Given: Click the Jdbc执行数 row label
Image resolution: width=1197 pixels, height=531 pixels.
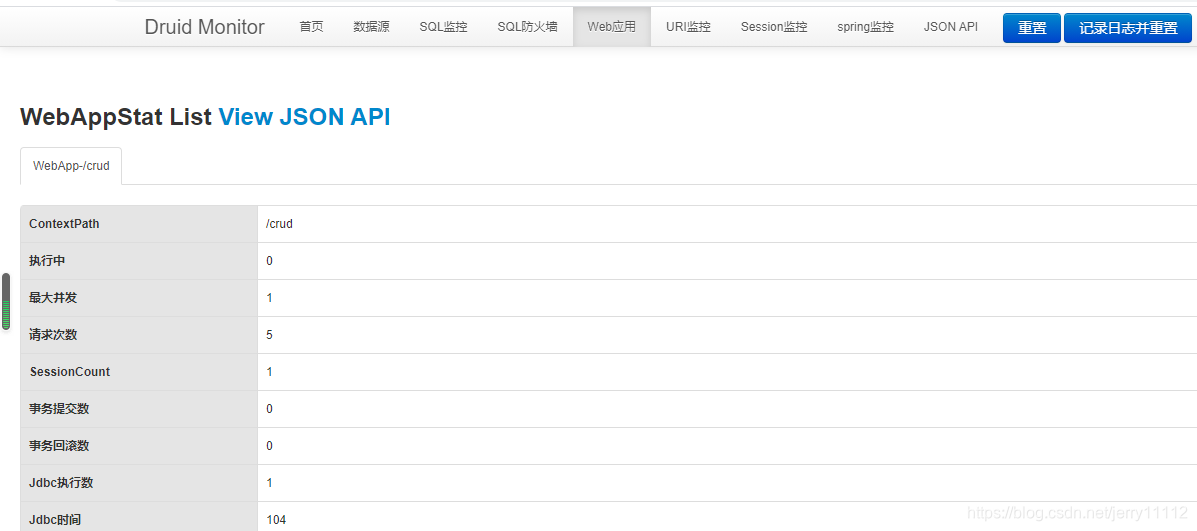Looking at the screenshot, I should point(62,483).
